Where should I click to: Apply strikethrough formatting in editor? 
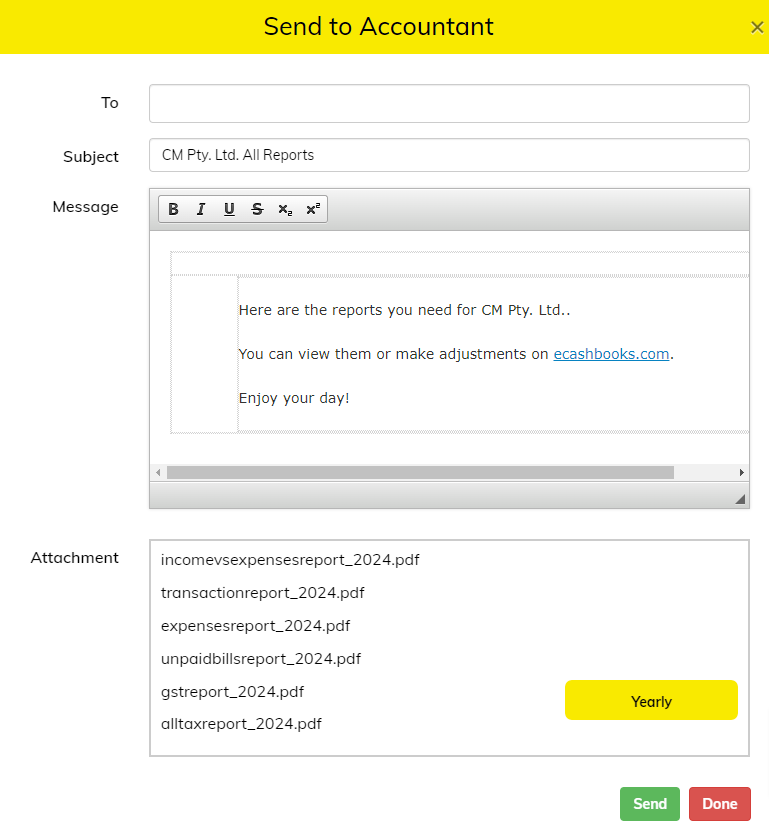(257, 209)
